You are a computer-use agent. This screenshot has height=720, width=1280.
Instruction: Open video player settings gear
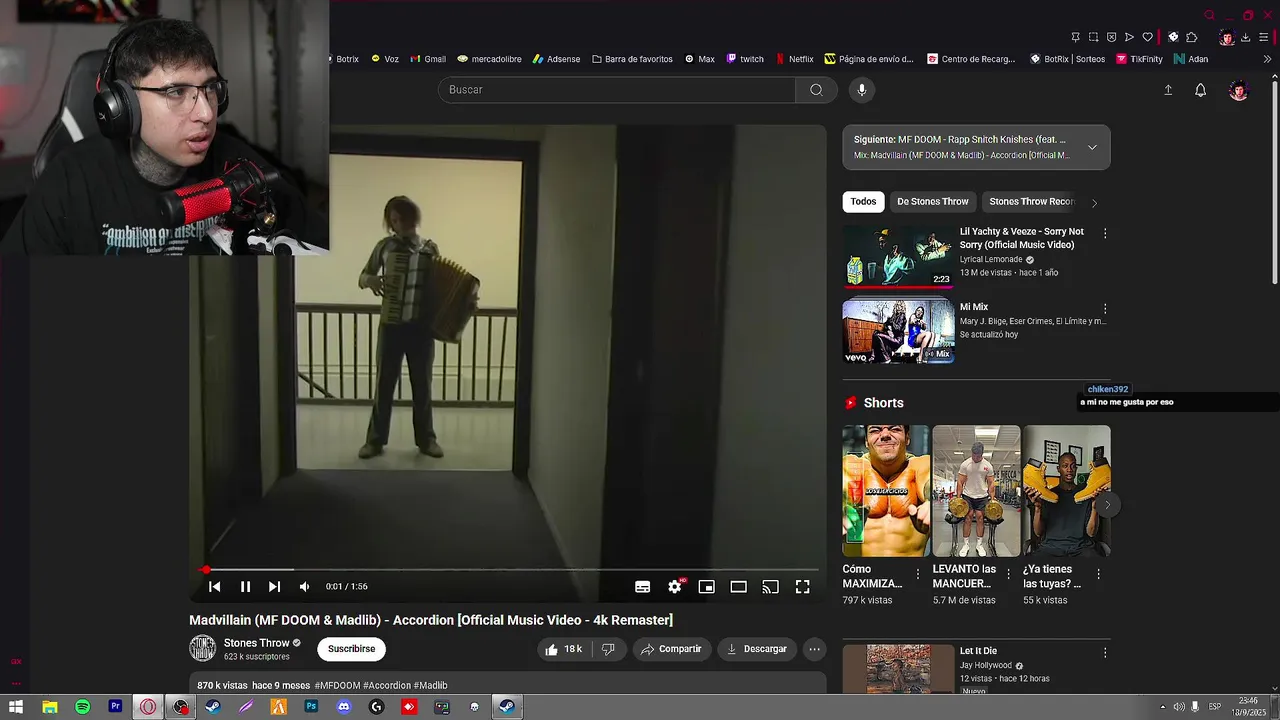coord(675,587)
